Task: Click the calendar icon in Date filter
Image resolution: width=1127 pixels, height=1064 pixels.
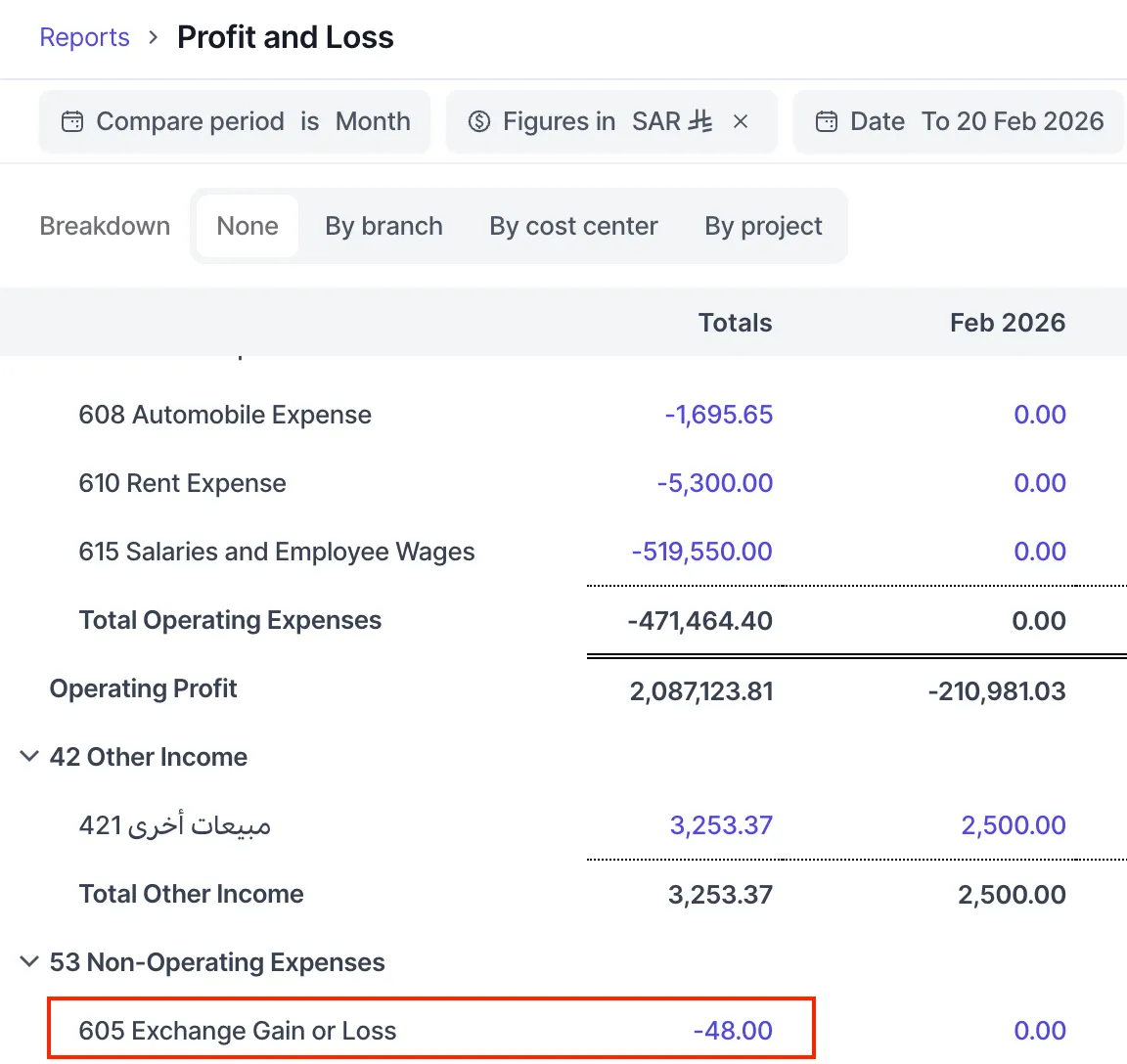Action: [827, 121]
